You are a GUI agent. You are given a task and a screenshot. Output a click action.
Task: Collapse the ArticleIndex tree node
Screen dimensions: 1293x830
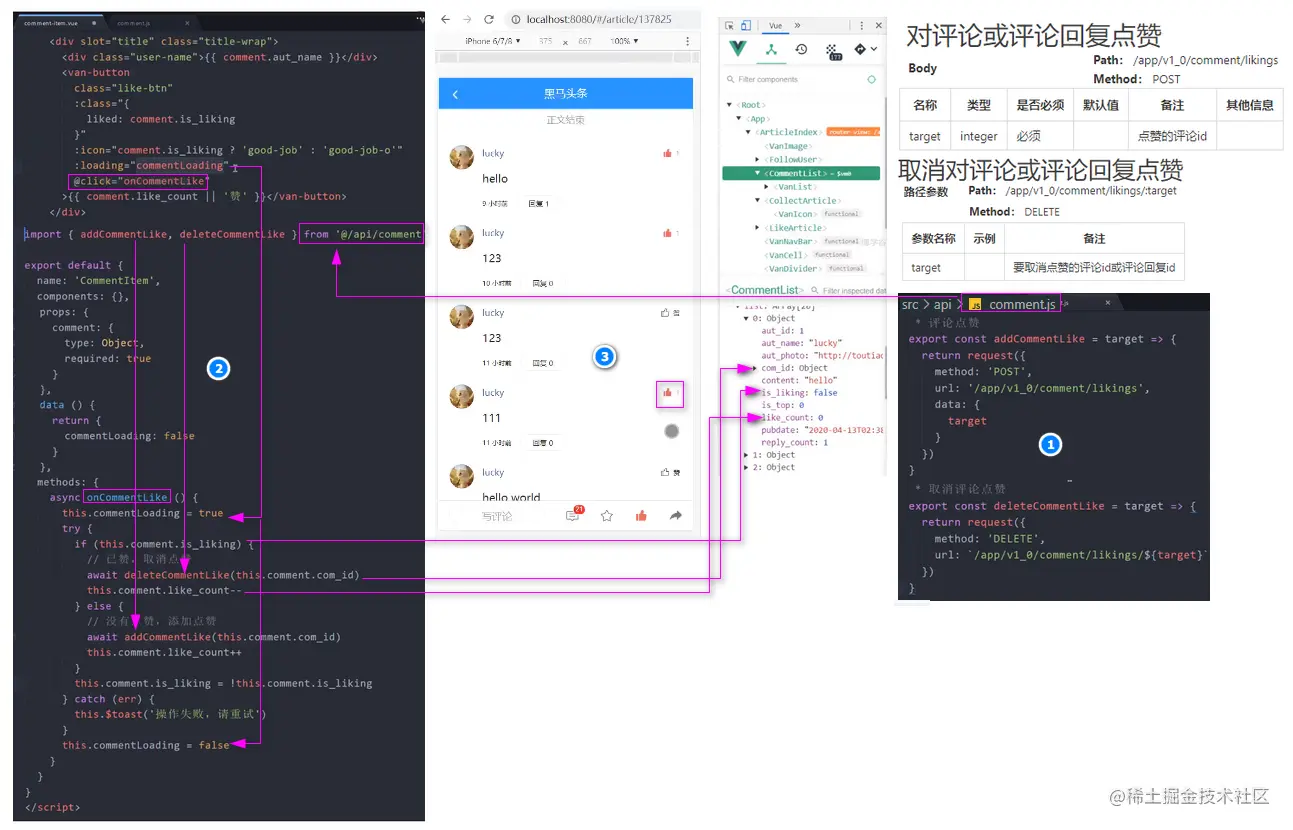[748, 132]
